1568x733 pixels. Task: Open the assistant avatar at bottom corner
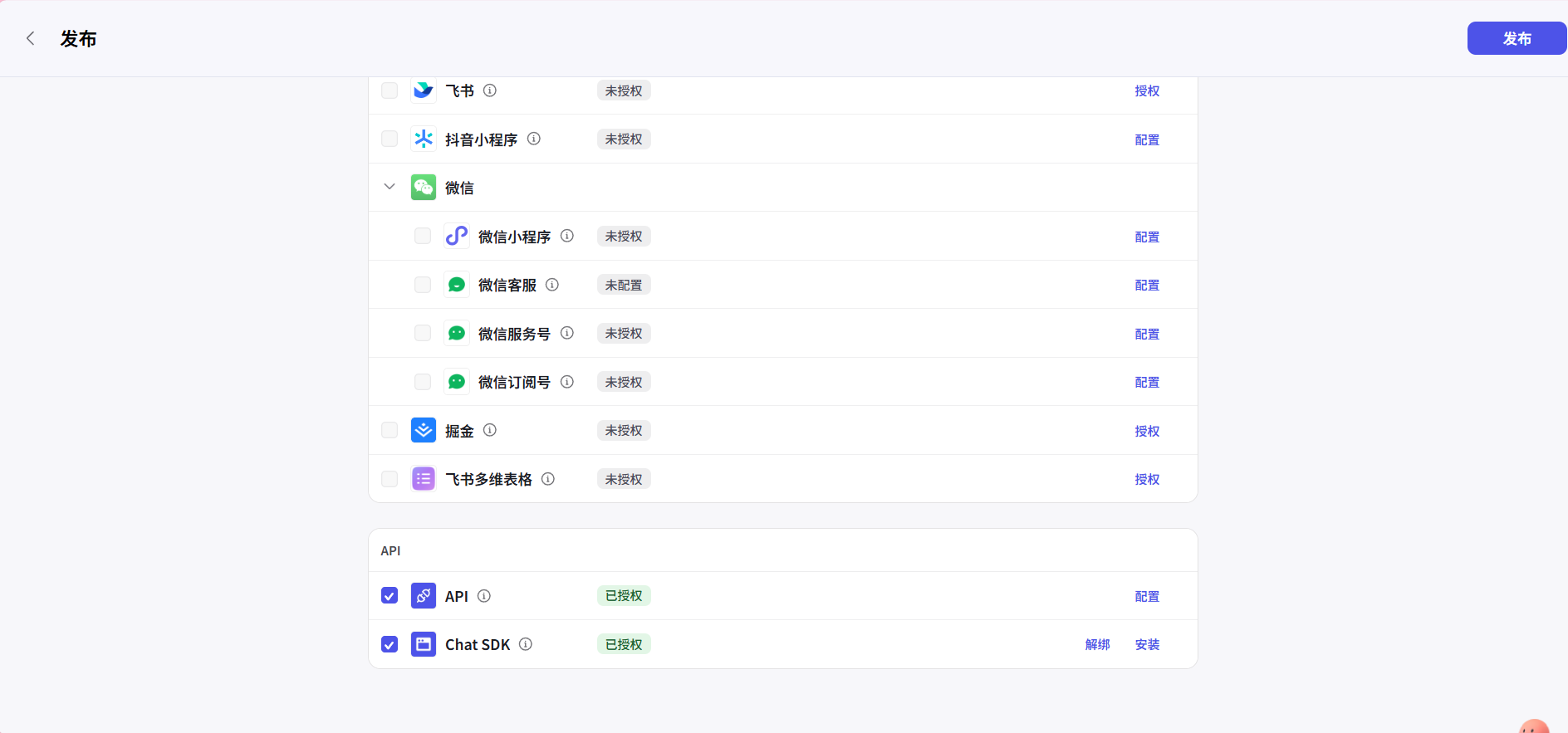pyautogui.click(x=1534, y=726)
